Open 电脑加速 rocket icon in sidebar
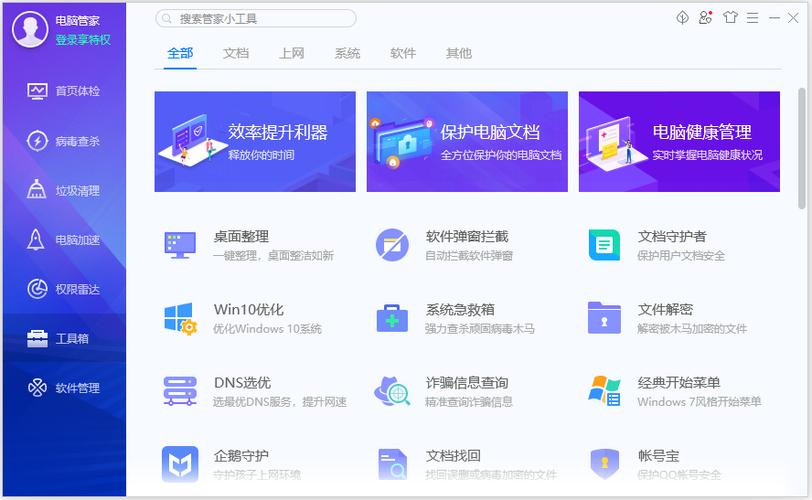This screenshot has height=500, width=812. 36,240
